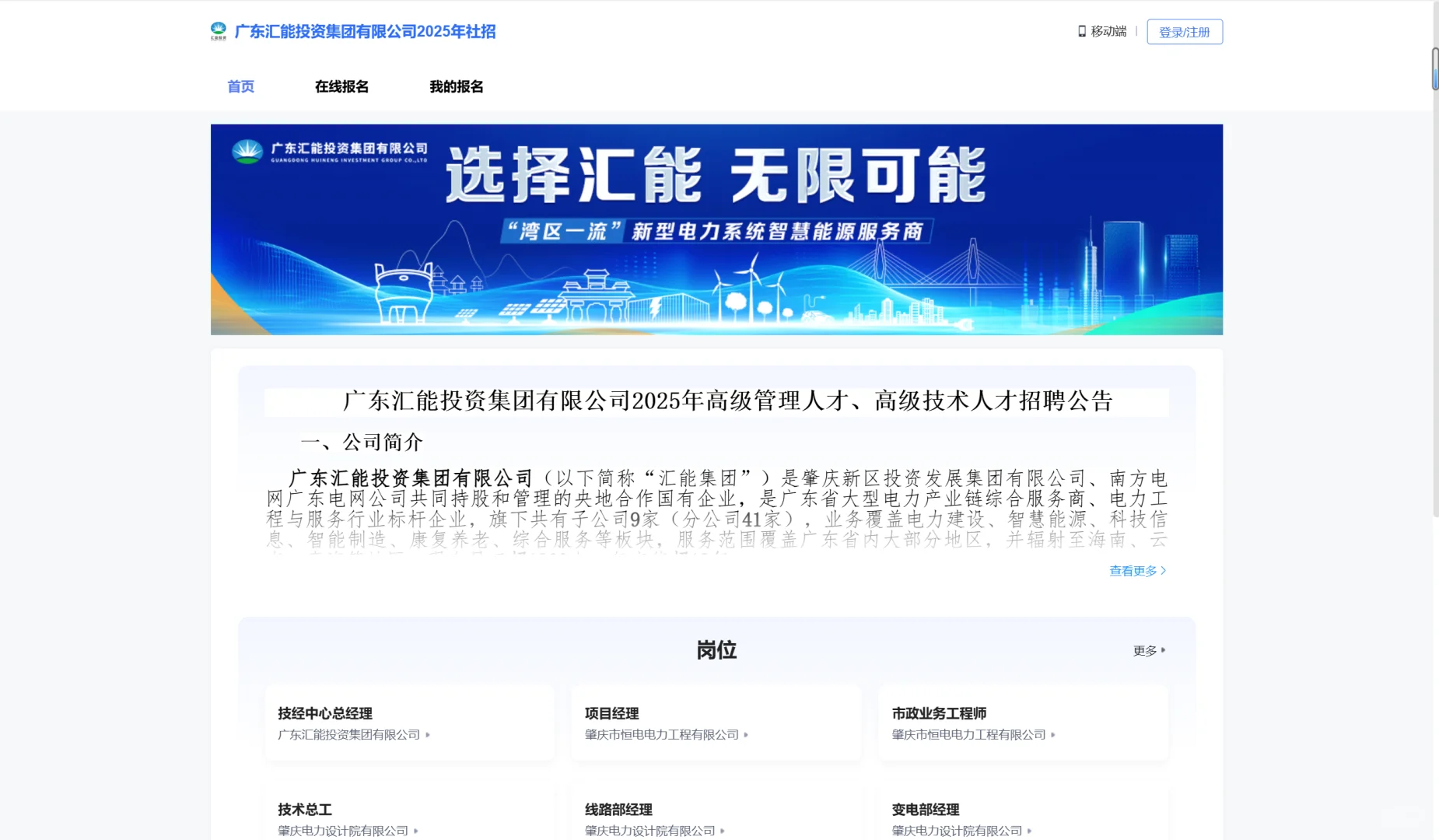Click 肇庆电力设计院有限公司 under 线路部经理
This screenshot has width=1439, height=840.
[650, 831]
